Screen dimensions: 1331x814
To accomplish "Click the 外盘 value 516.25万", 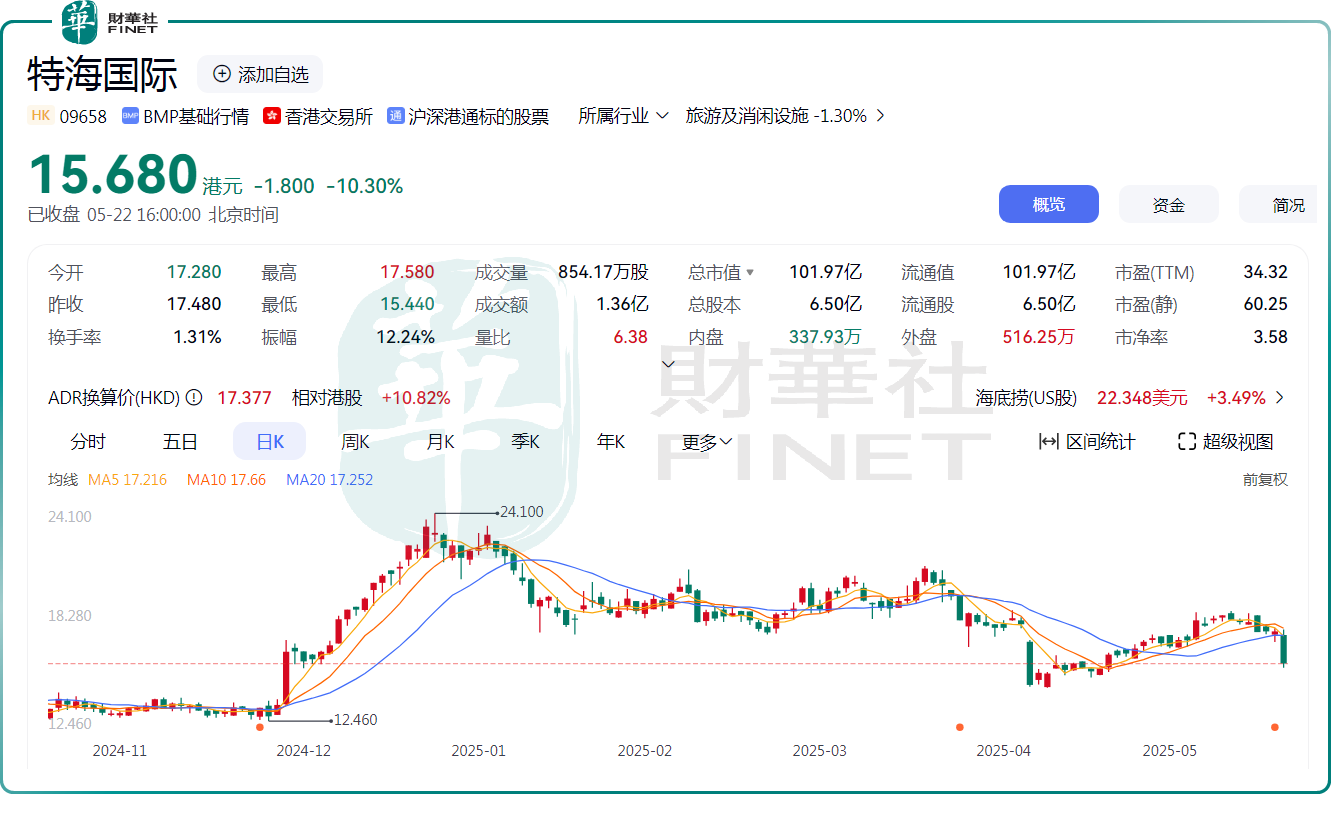I will pyautogui.click(x=1039, y=338).
